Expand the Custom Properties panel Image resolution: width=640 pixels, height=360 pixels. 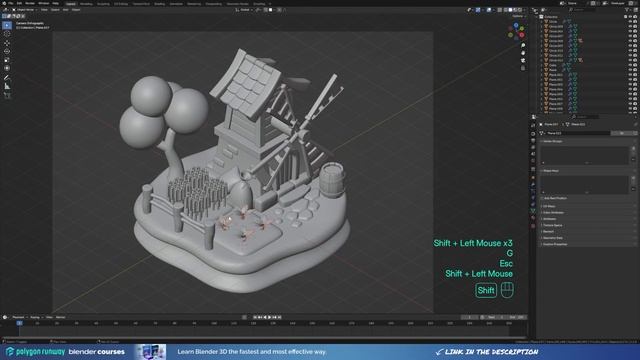point(555,244)
